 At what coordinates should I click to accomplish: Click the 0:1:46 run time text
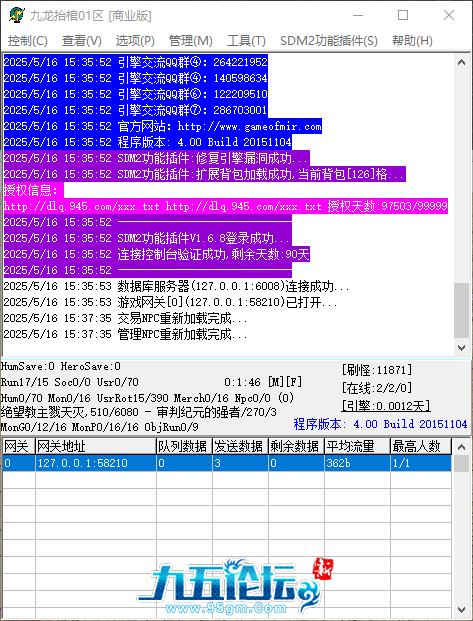click(x=242, y=382)
